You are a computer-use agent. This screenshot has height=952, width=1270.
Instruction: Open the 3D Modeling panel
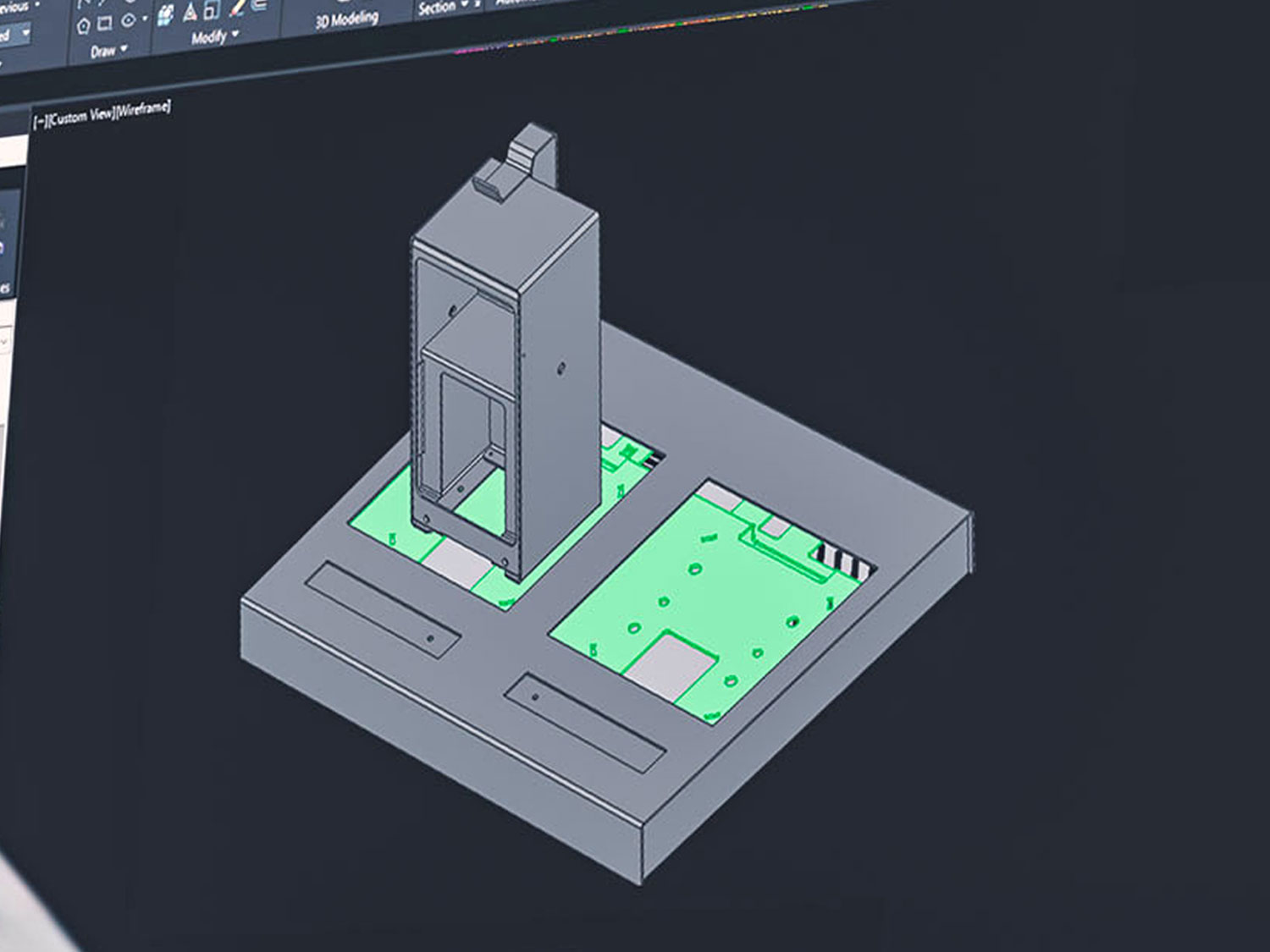347,19
